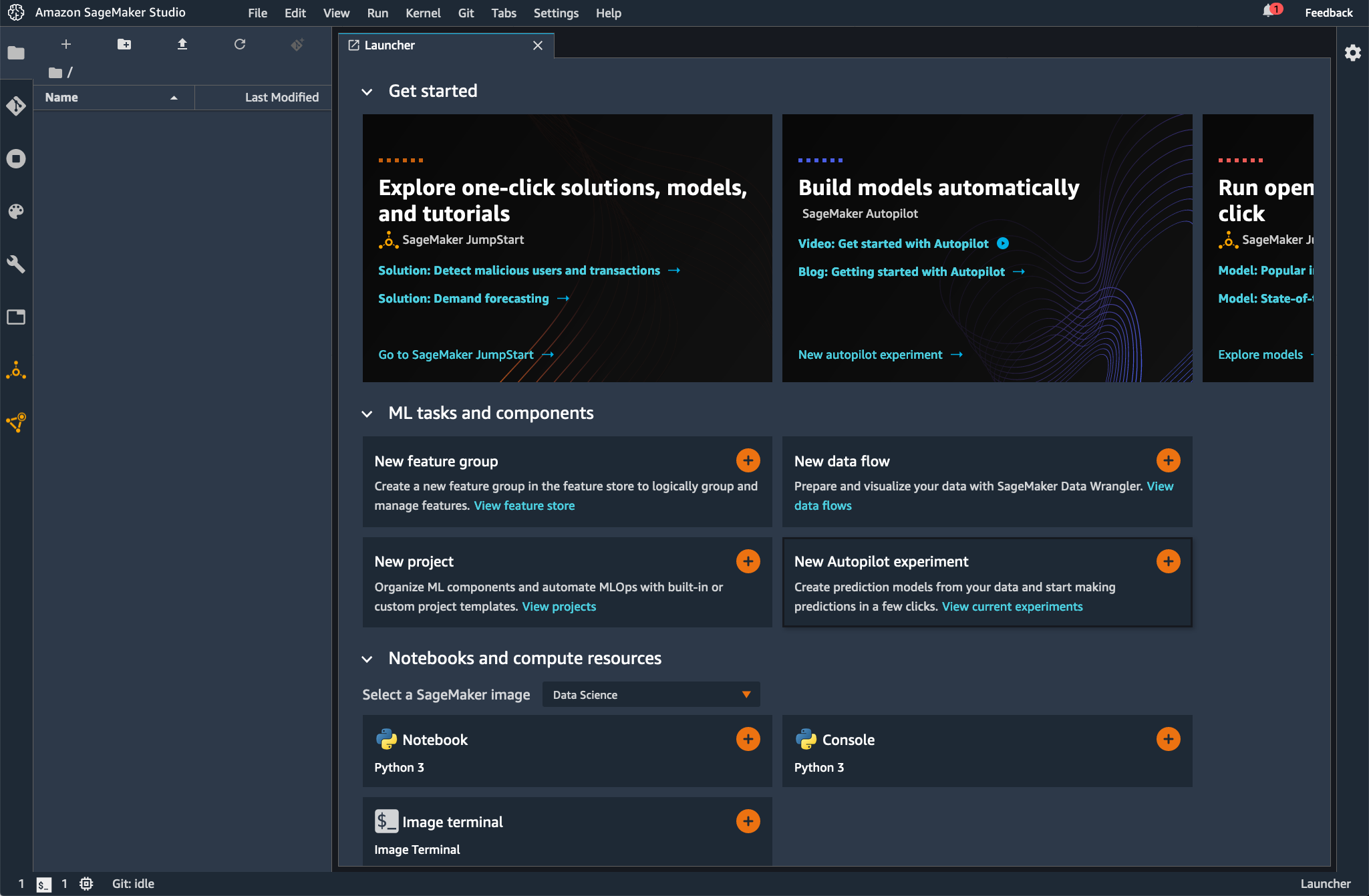
Task: Click the SageMaker Studio logo icon
Action: point(16,13)
